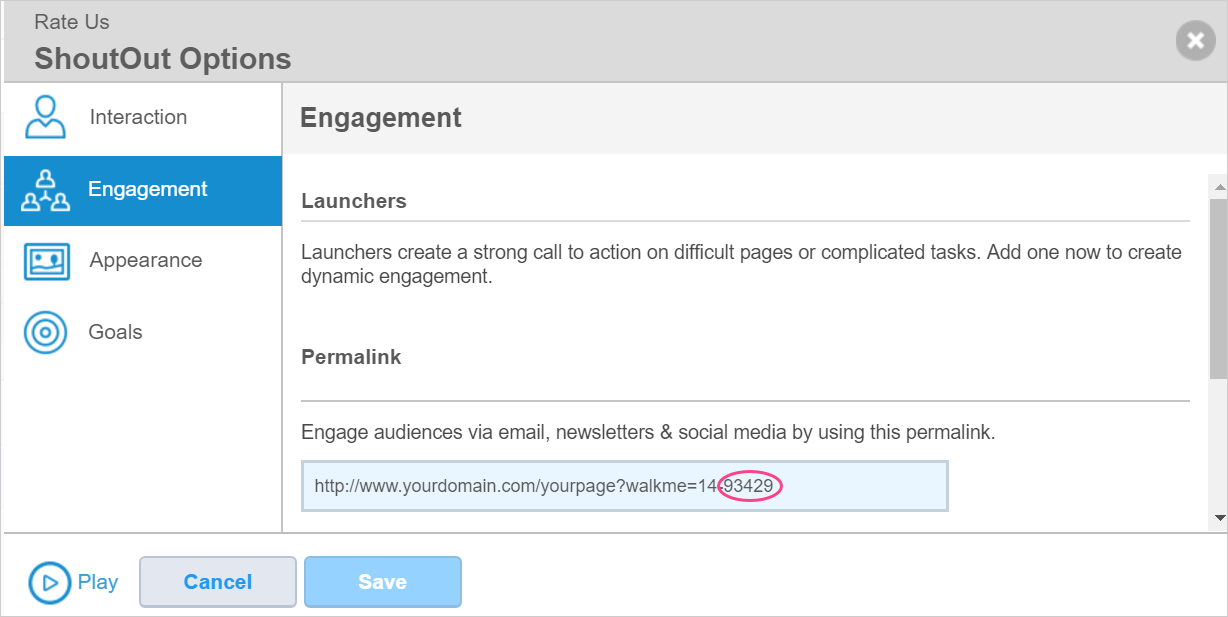1228x617 pixels.
Task: Close the ShoutOut Options dialog
Action: [1195, 41]
